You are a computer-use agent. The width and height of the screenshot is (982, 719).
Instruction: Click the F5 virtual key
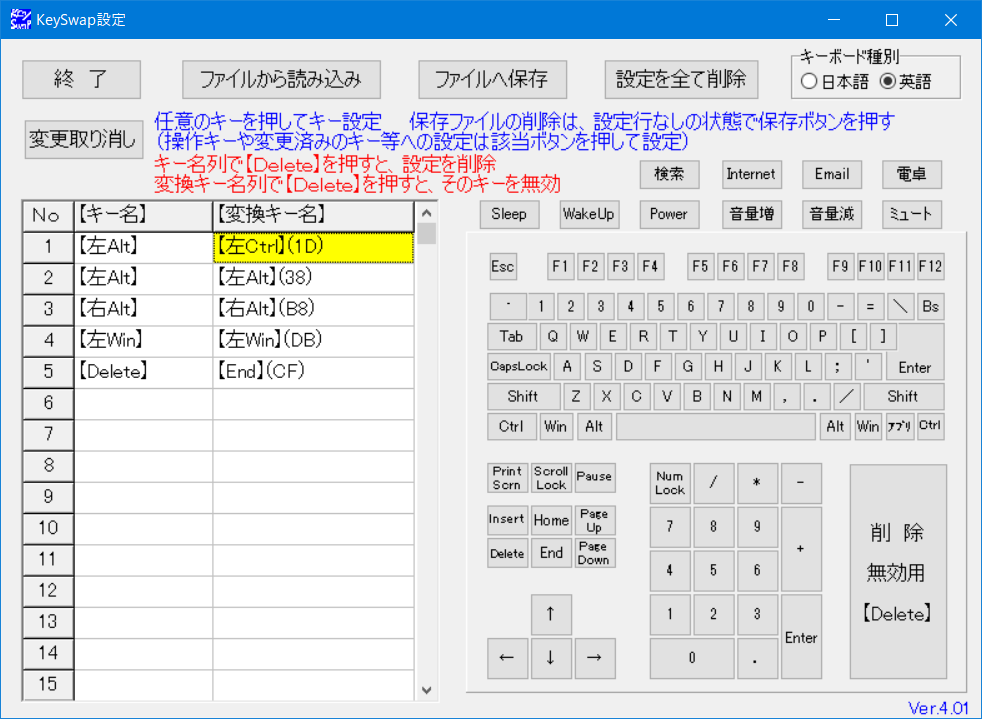point(700,267)
